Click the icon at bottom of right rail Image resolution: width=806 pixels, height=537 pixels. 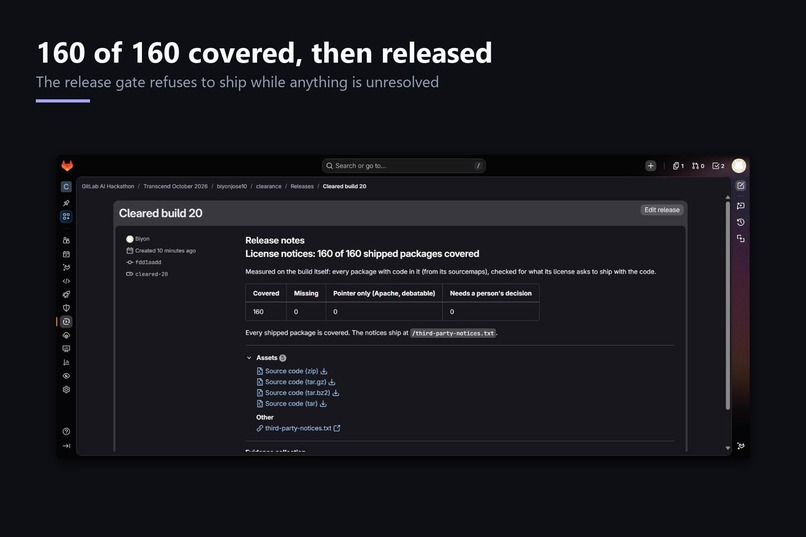pos(741,446)
